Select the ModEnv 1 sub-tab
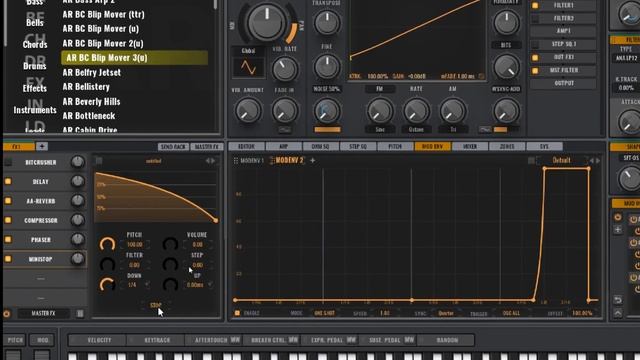640x360 pixels. click(x=252, y=161)
